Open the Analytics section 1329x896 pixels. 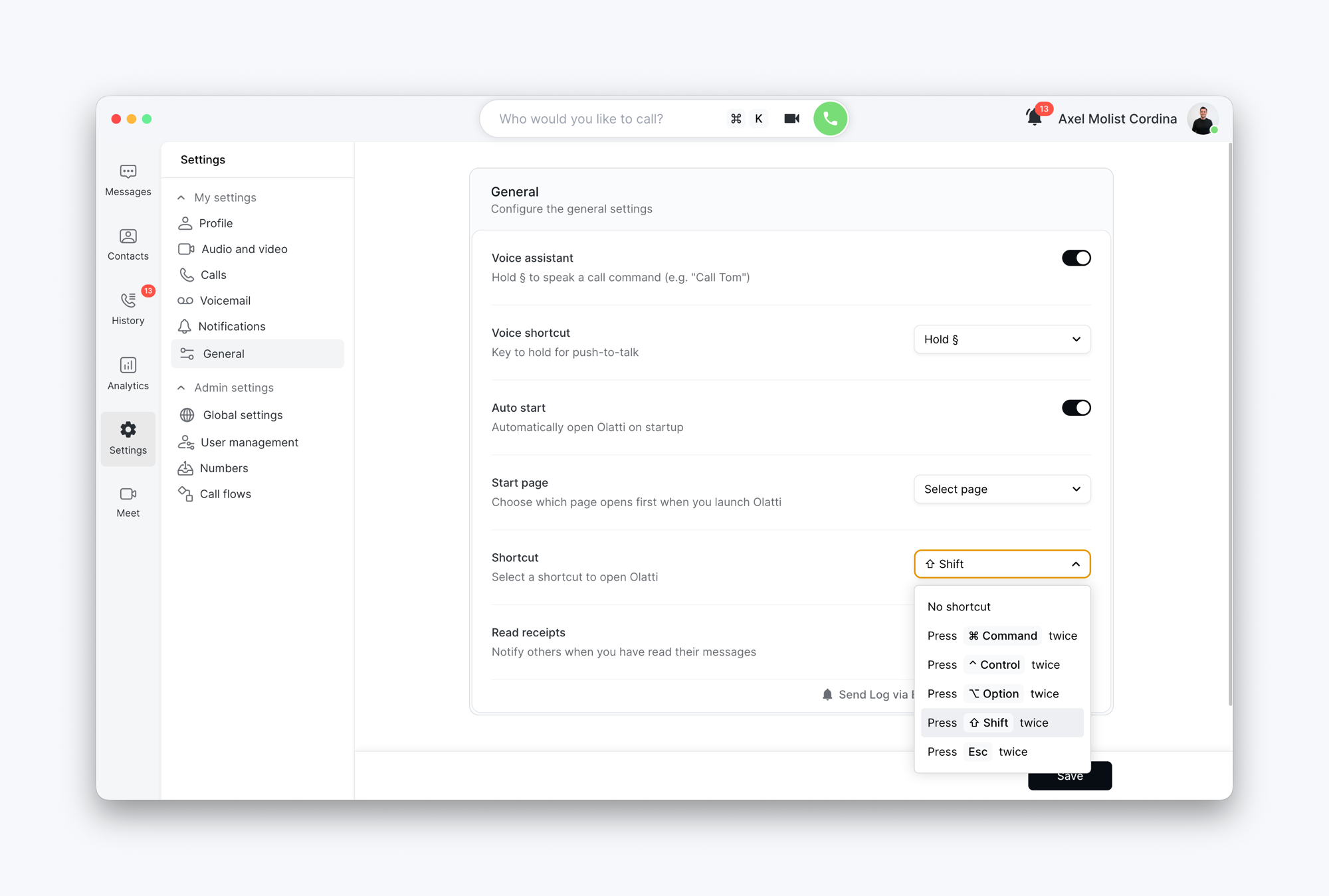[x=128, y=374]
